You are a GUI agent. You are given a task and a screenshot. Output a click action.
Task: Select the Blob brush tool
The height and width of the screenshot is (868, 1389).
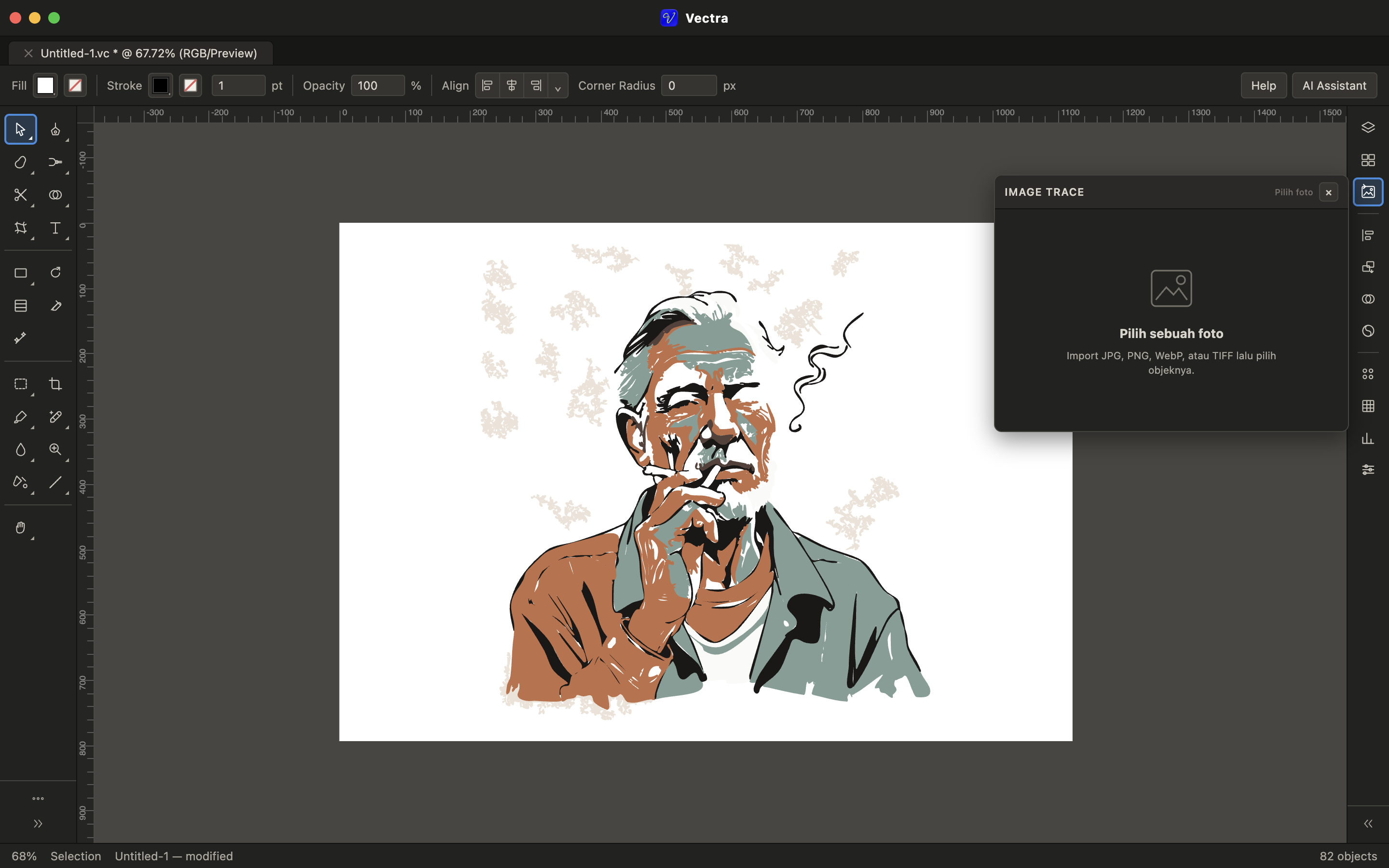pos(21,163)
